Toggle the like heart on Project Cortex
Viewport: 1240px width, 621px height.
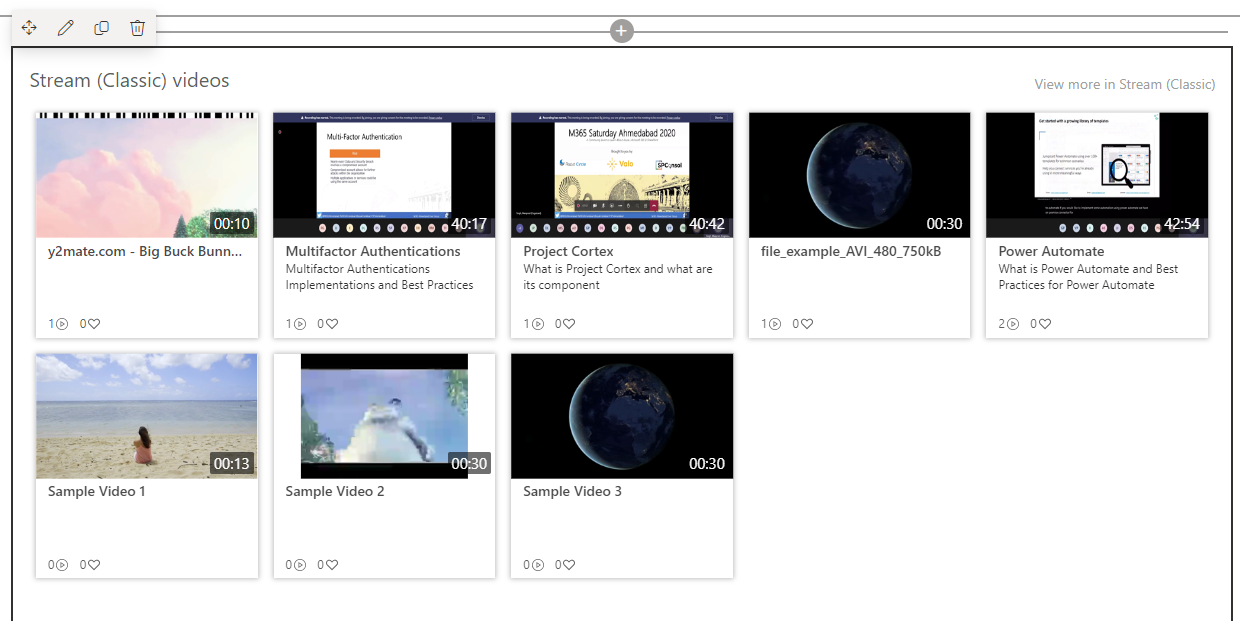pos(565,323)
